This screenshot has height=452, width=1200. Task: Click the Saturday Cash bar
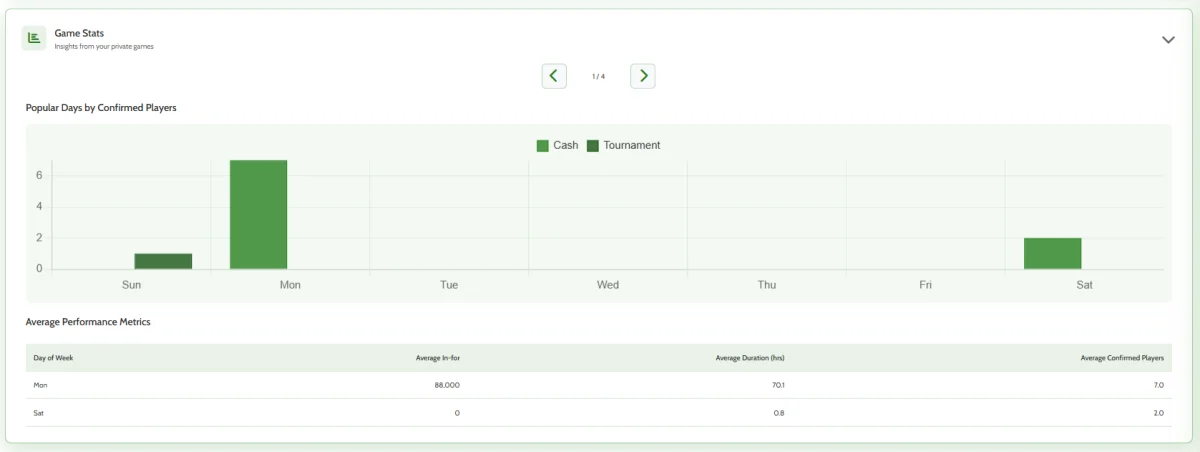pyautogui.click(x=1052, y=253)
